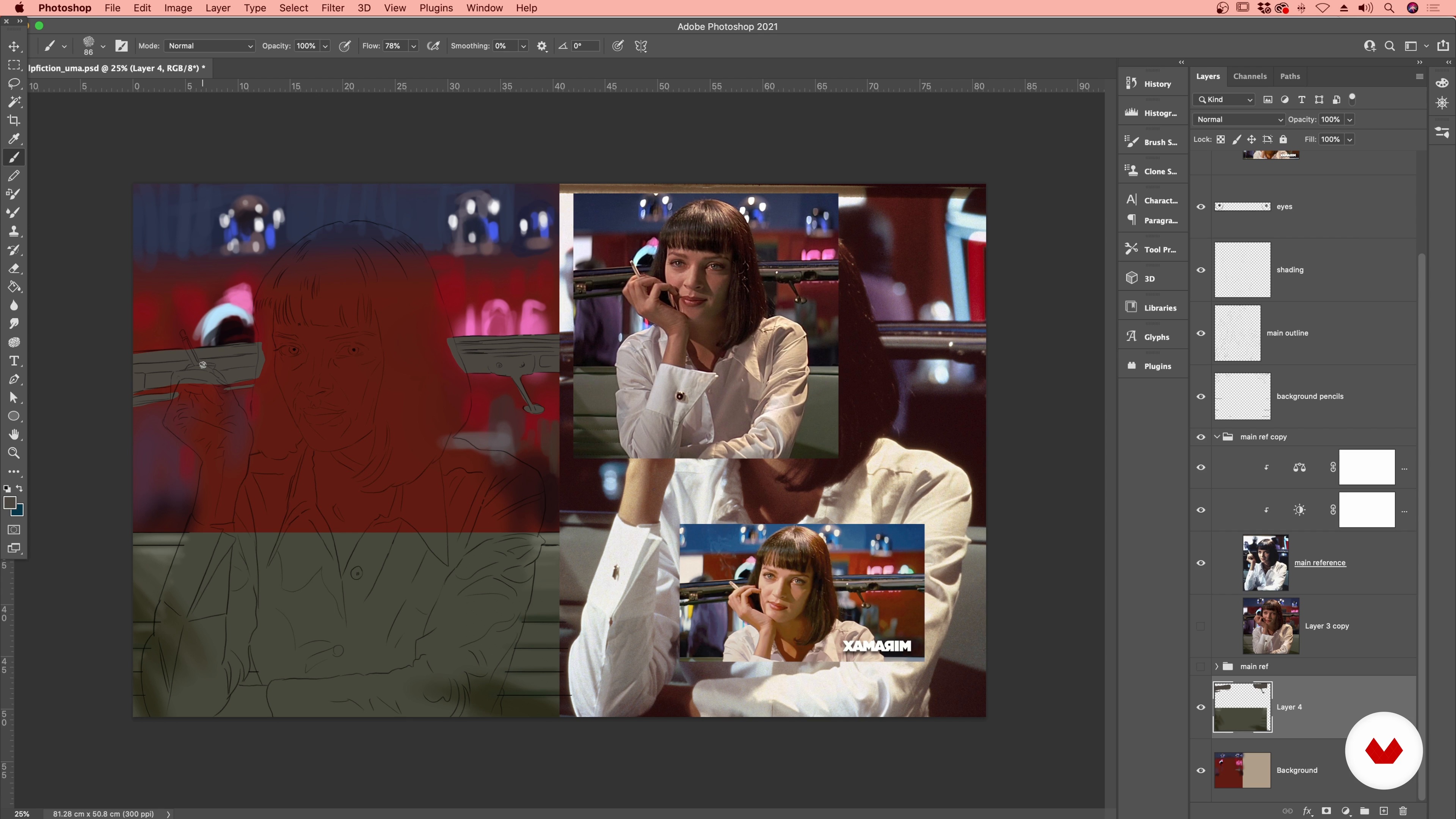This screenshot has height=819, width=1456.
Task: Expand the main ref group
Action: [x=1216, y=667]
